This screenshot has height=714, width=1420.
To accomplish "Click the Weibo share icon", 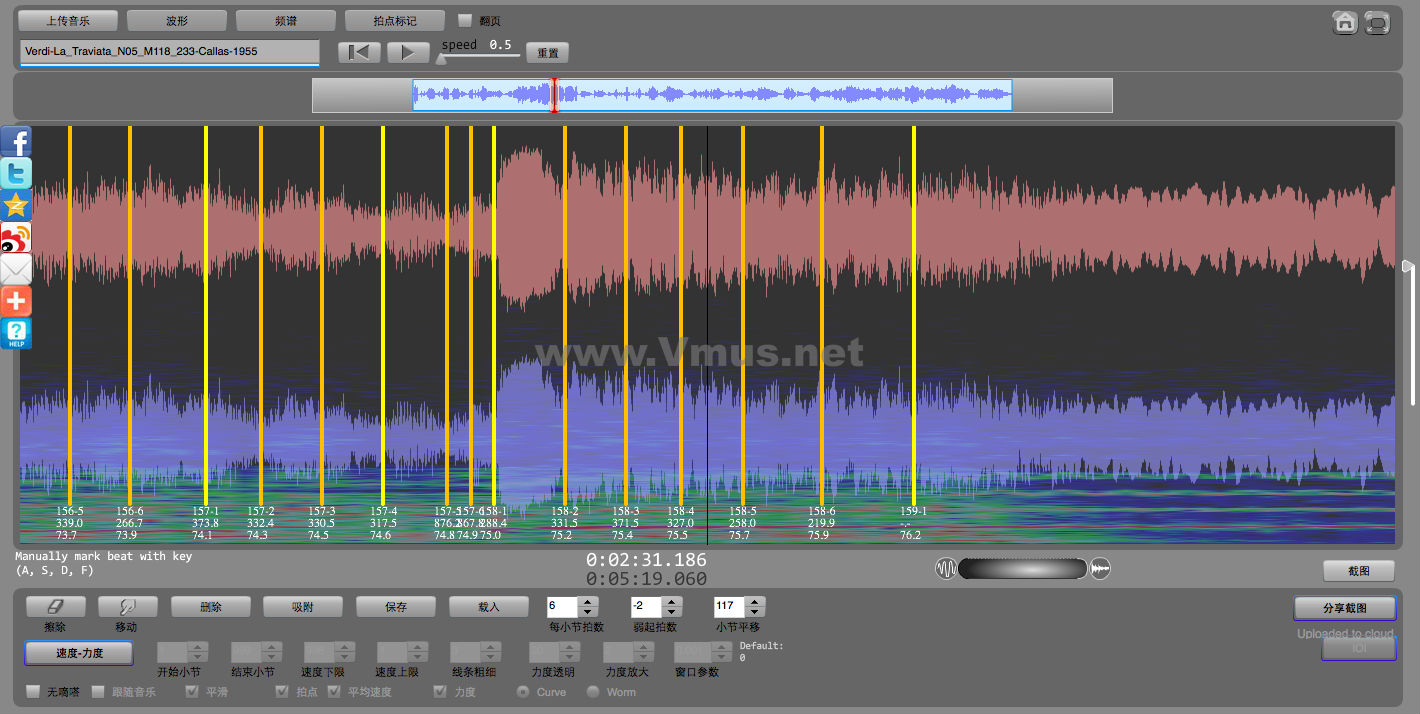I will tap(16, 238).
